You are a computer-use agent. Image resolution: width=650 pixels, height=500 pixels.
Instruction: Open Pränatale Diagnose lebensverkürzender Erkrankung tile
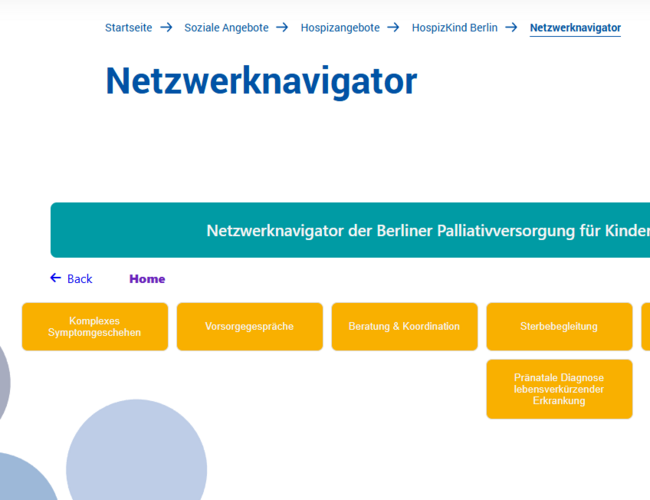click(559, 389)
